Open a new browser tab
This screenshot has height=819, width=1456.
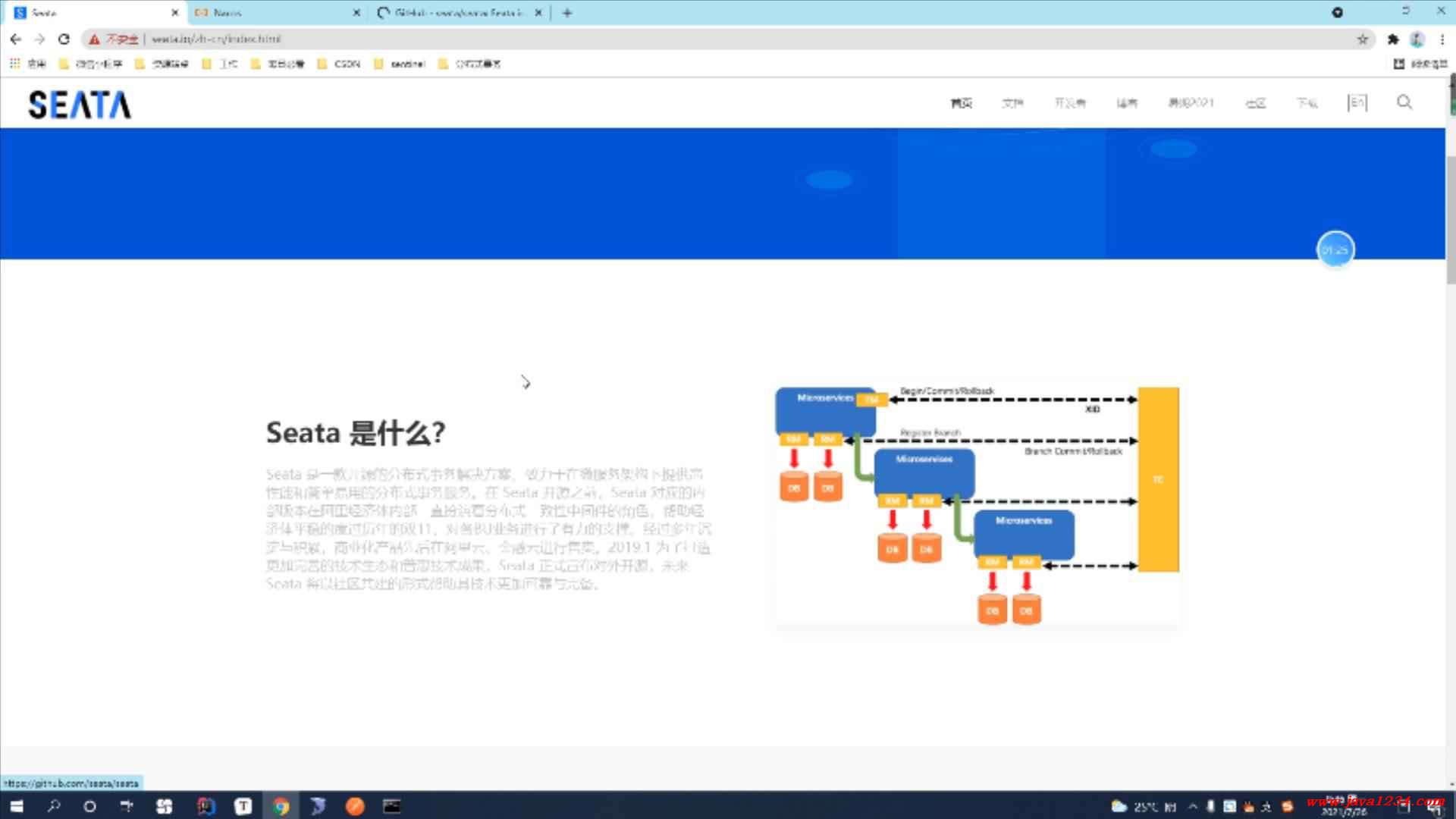point(567,12)
